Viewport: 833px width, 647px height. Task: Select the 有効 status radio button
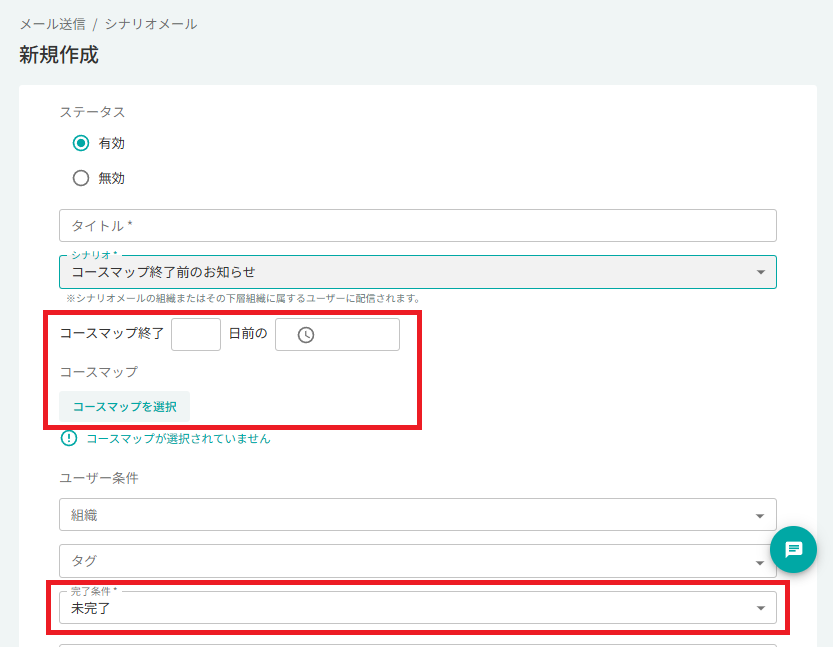point(81,143)
